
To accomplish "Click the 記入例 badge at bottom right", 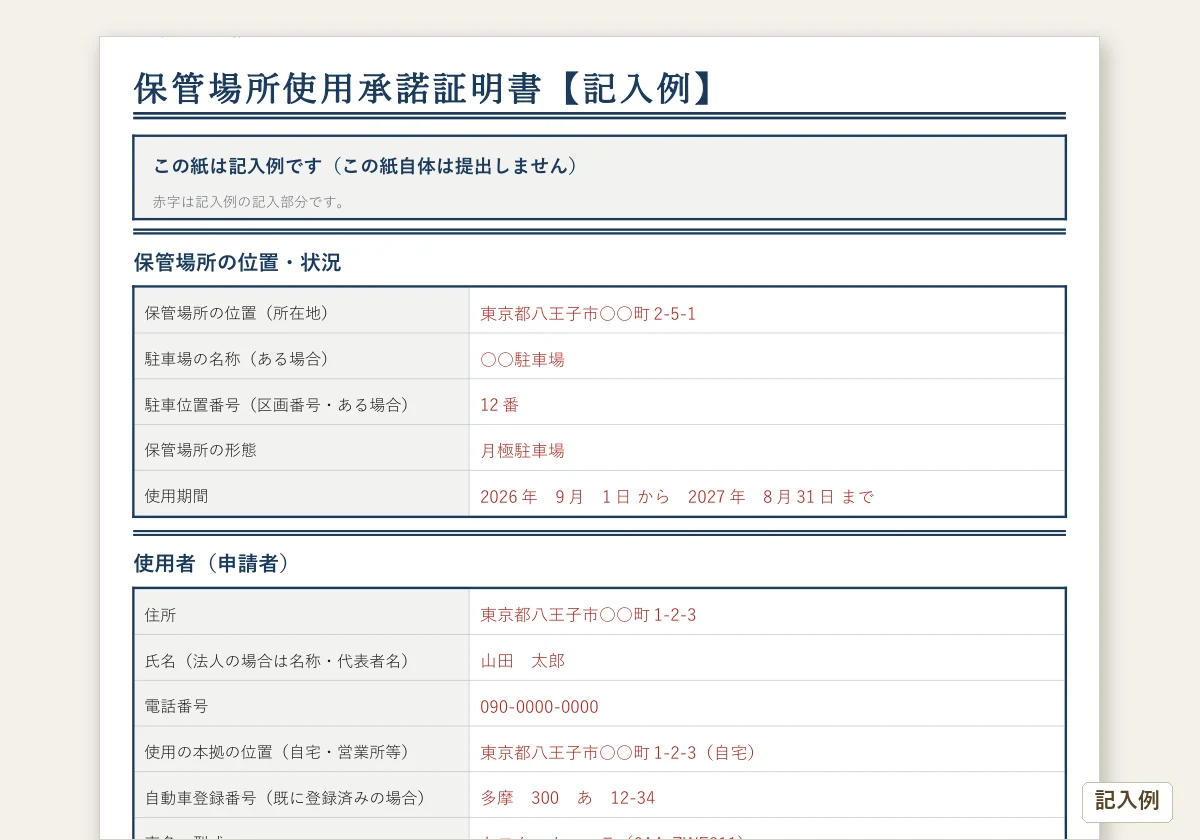I will 1127,801.
